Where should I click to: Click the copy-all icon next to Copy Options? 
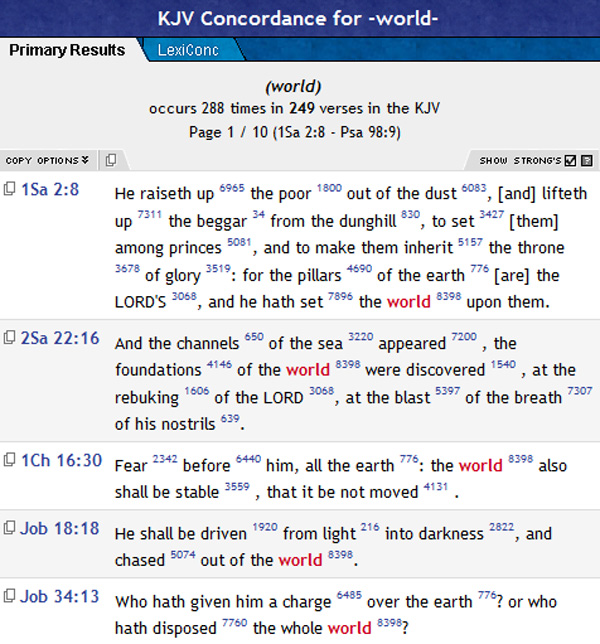(111, 160)
